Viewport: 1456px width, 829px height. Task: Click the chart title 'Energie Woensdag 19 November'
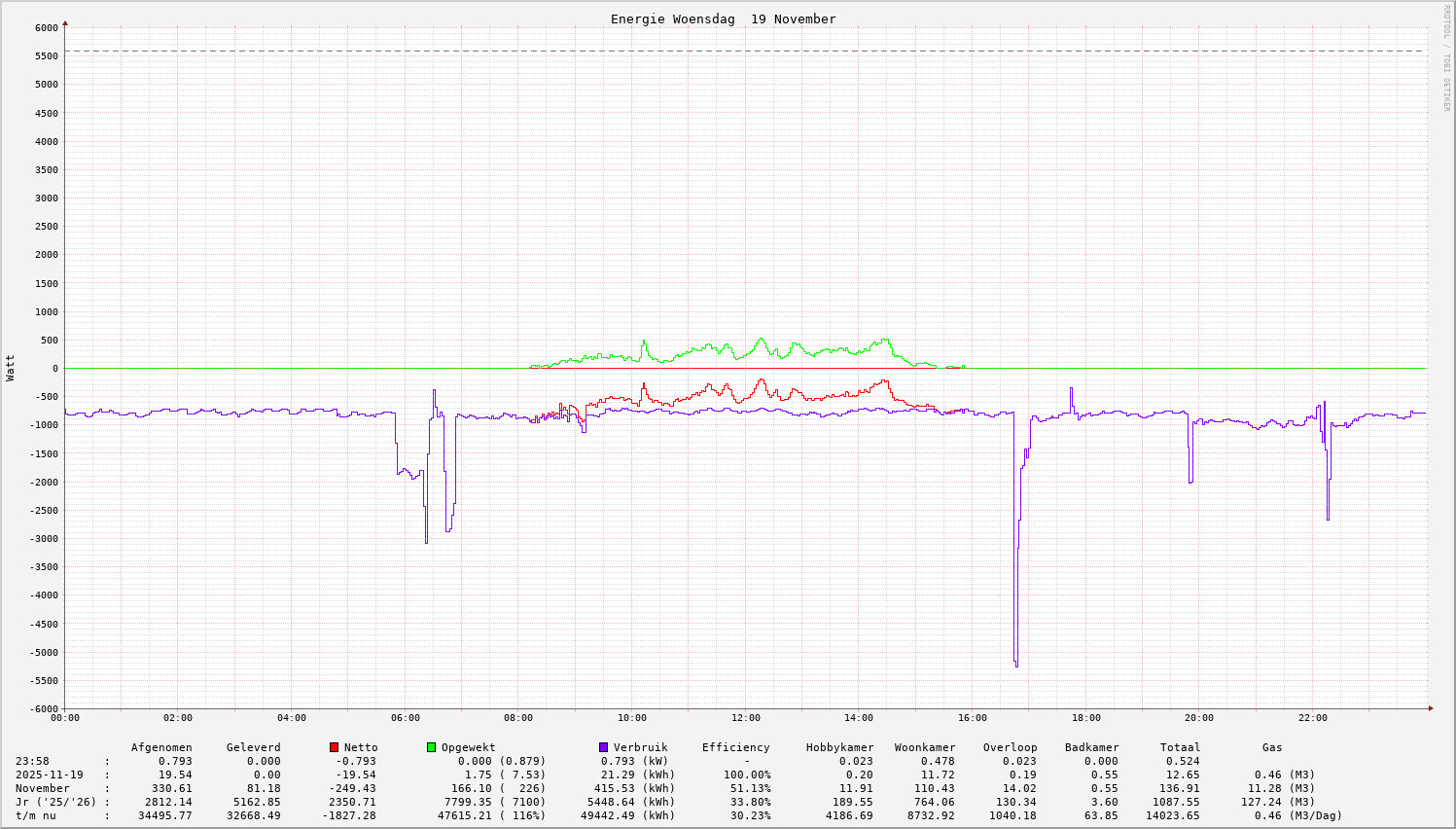coord(723,19)
